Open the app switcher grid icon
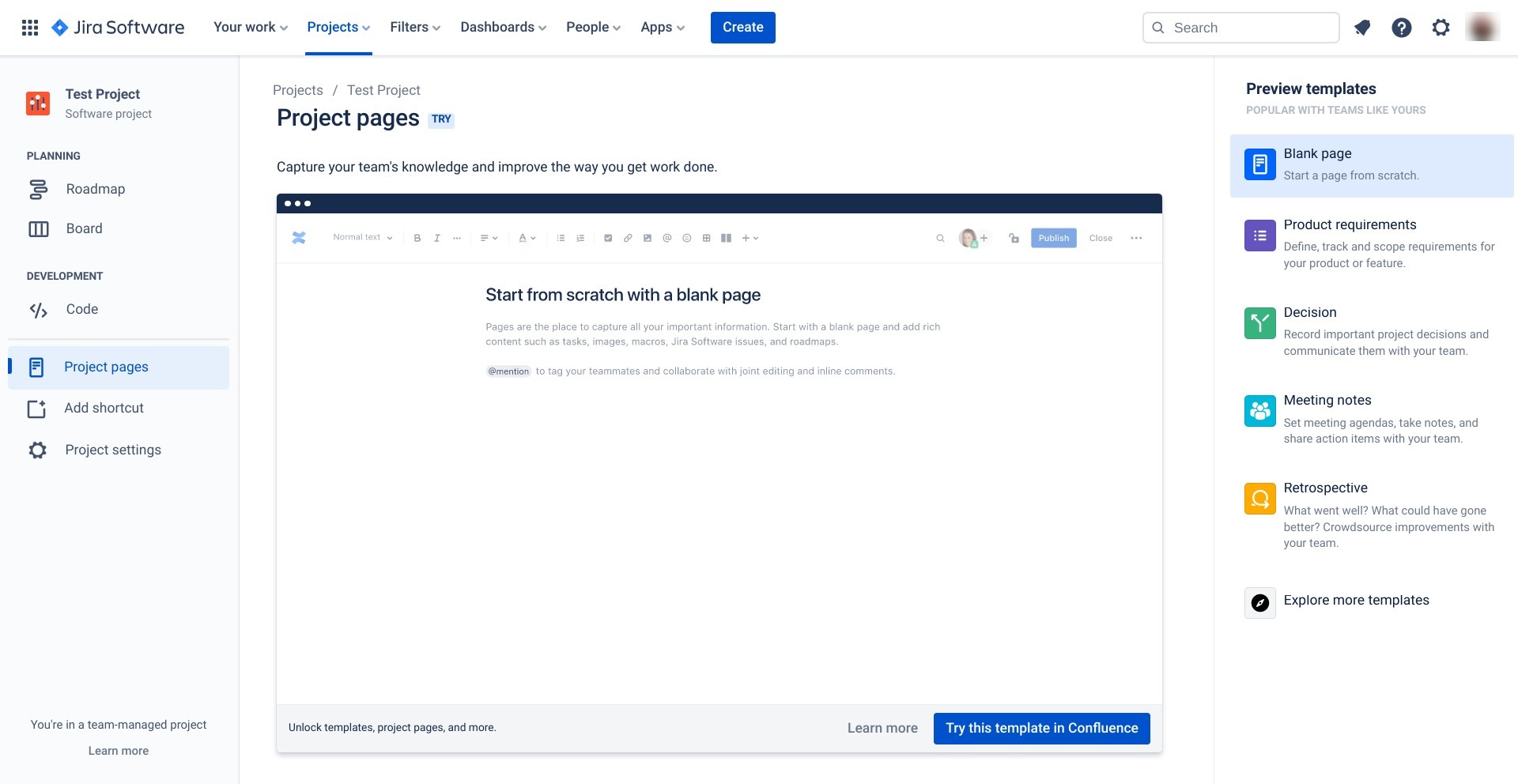Screen dimensions: 1518x784 tap(30, 28)
